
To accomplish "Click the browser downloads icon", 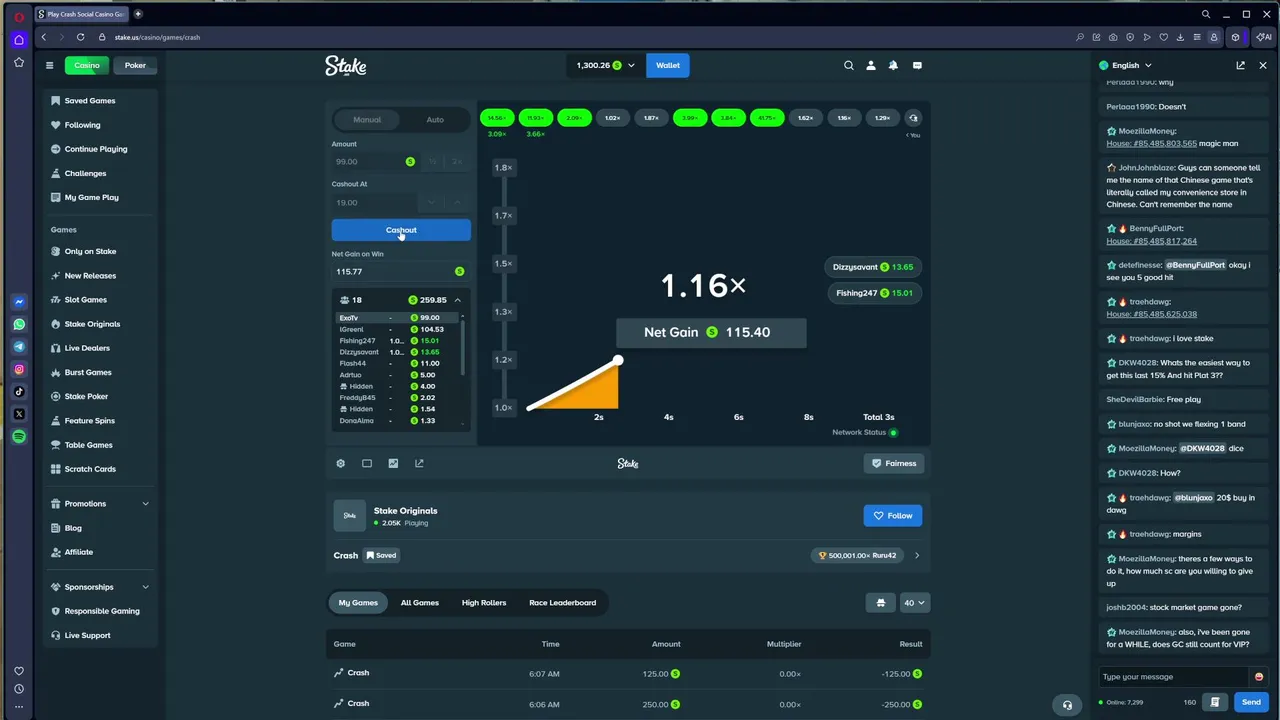I will [x=1181, y=37].
